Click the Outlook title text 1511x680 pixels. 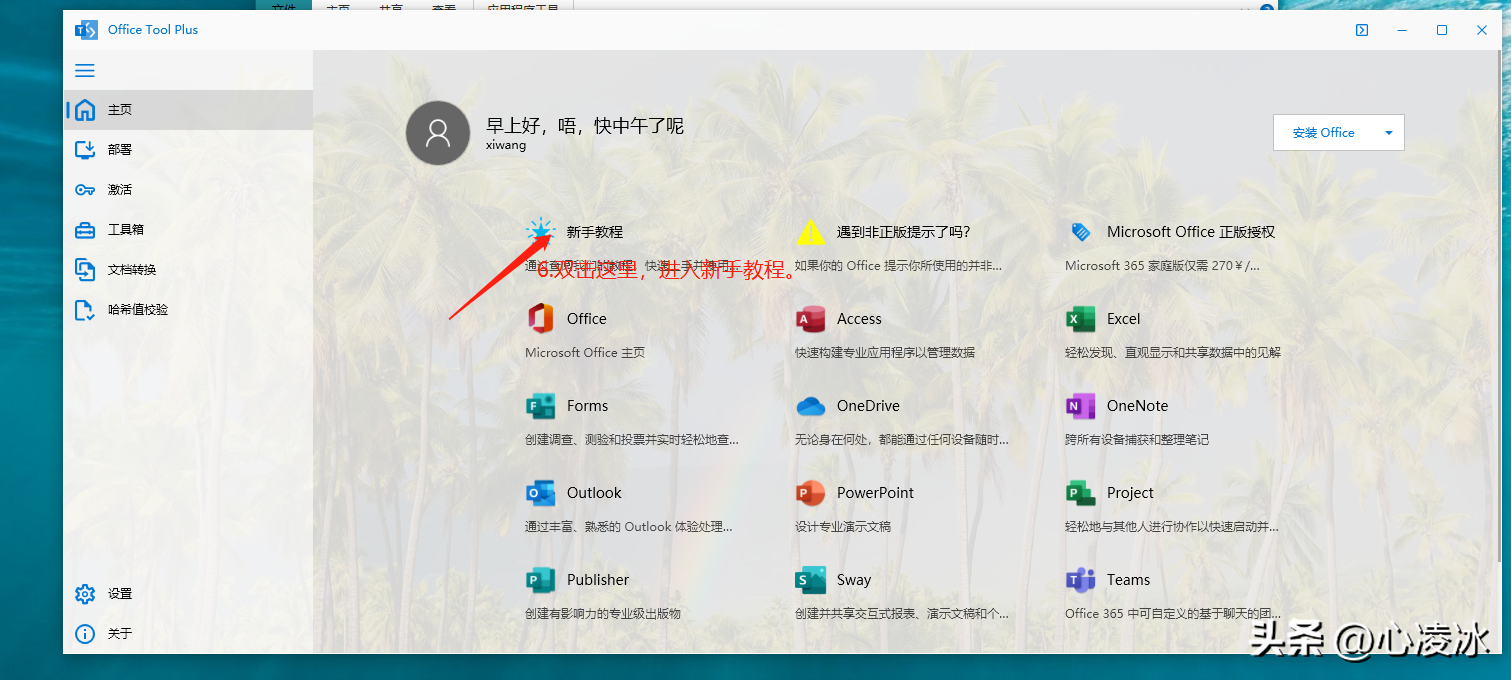pos(594,493)
